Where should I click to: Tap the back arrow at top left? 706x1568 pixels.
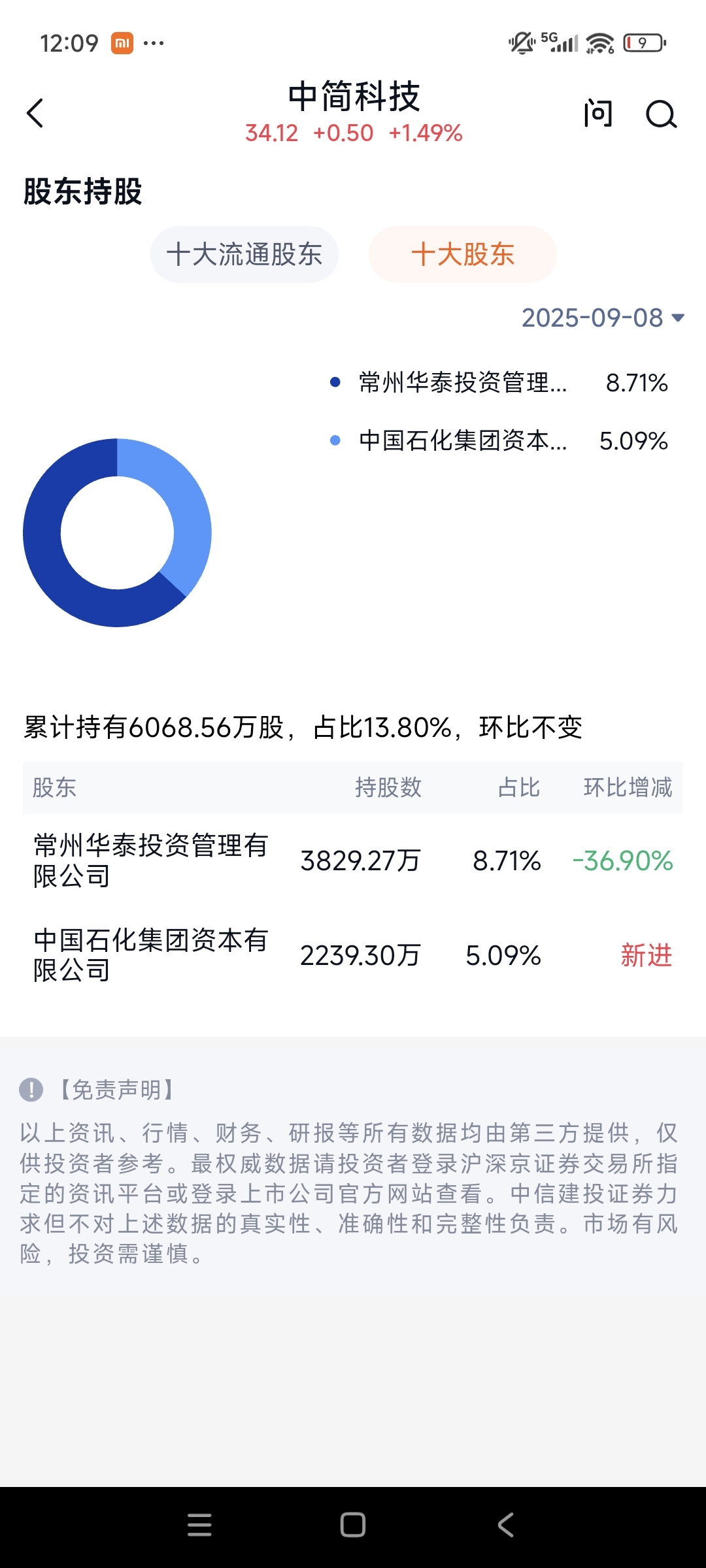pos(35,114)
